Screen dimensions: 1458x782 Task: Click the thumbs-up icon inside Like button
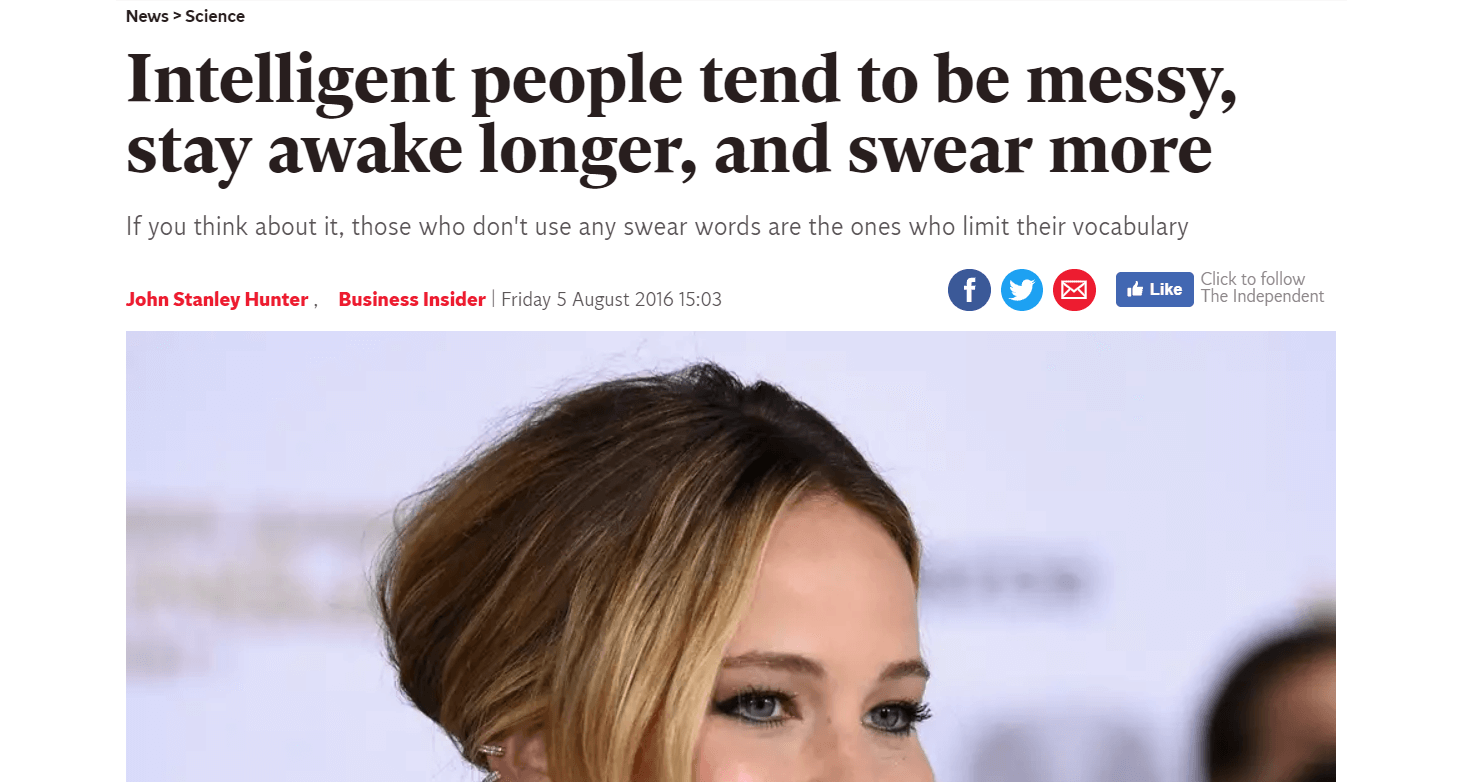(x=1135, y=290)
